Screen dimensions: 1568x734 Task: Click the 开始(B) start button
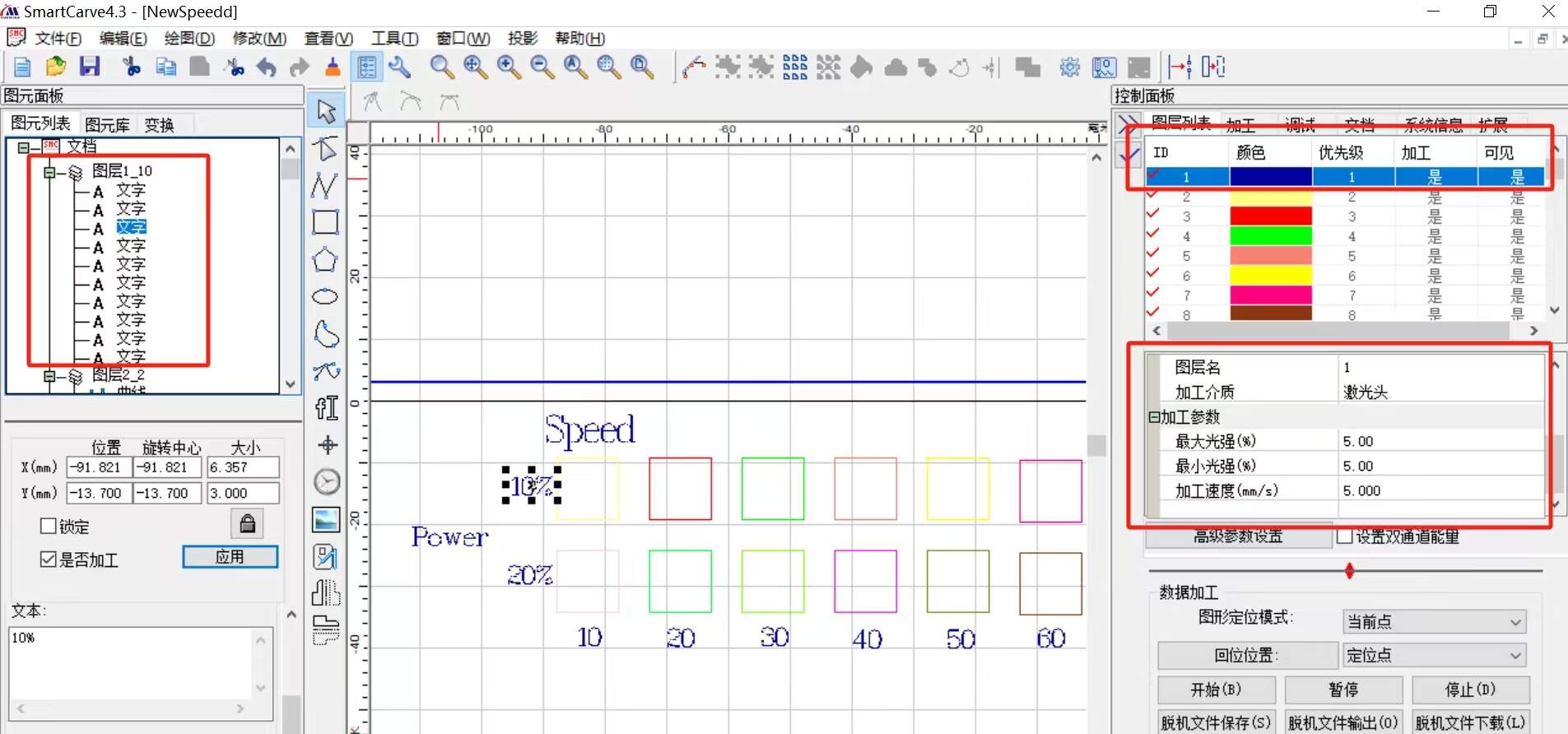(x=1217, y=690)
